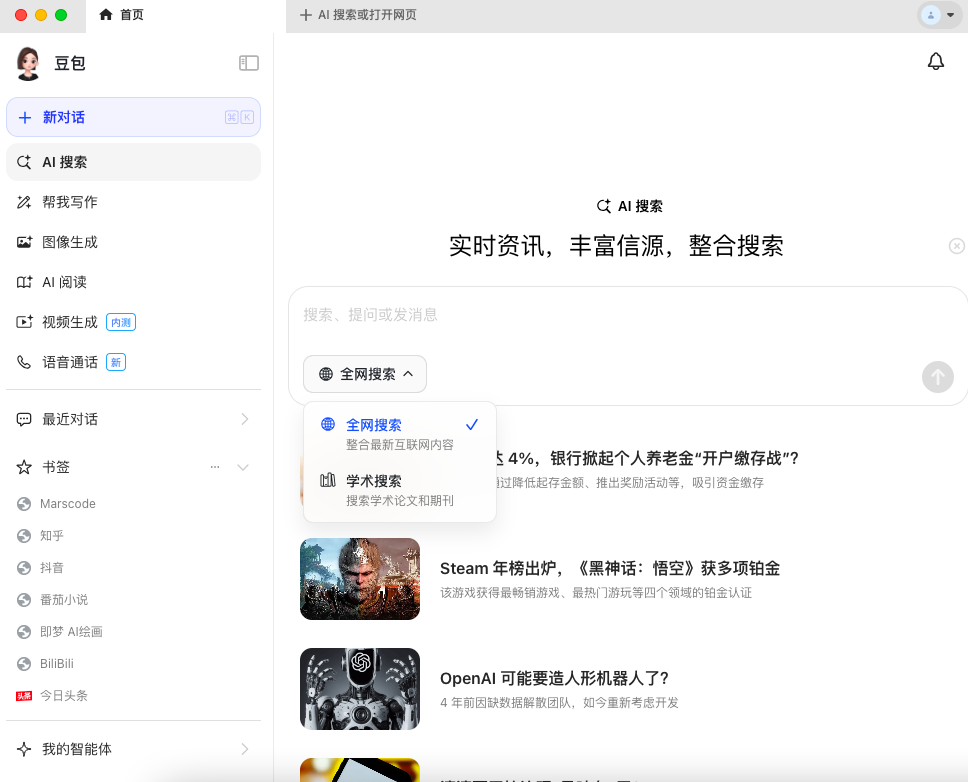The width and height of the screenshot is (968, 782).
Task: Click the blue globe icon in dropdown
Action: [328, 424]
